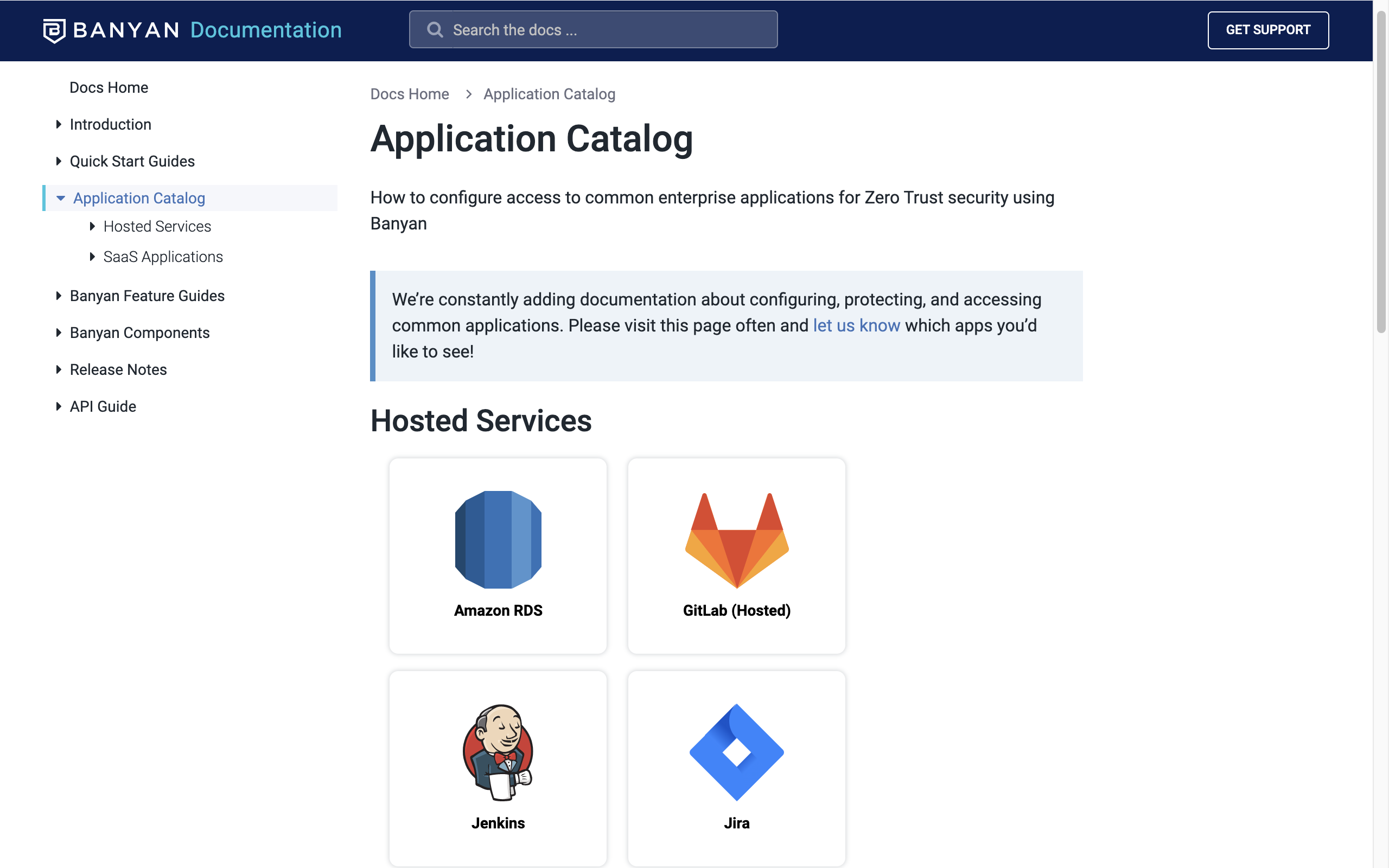
Task: Open the Jira diamond logo
Action: [x=736, y=752]
